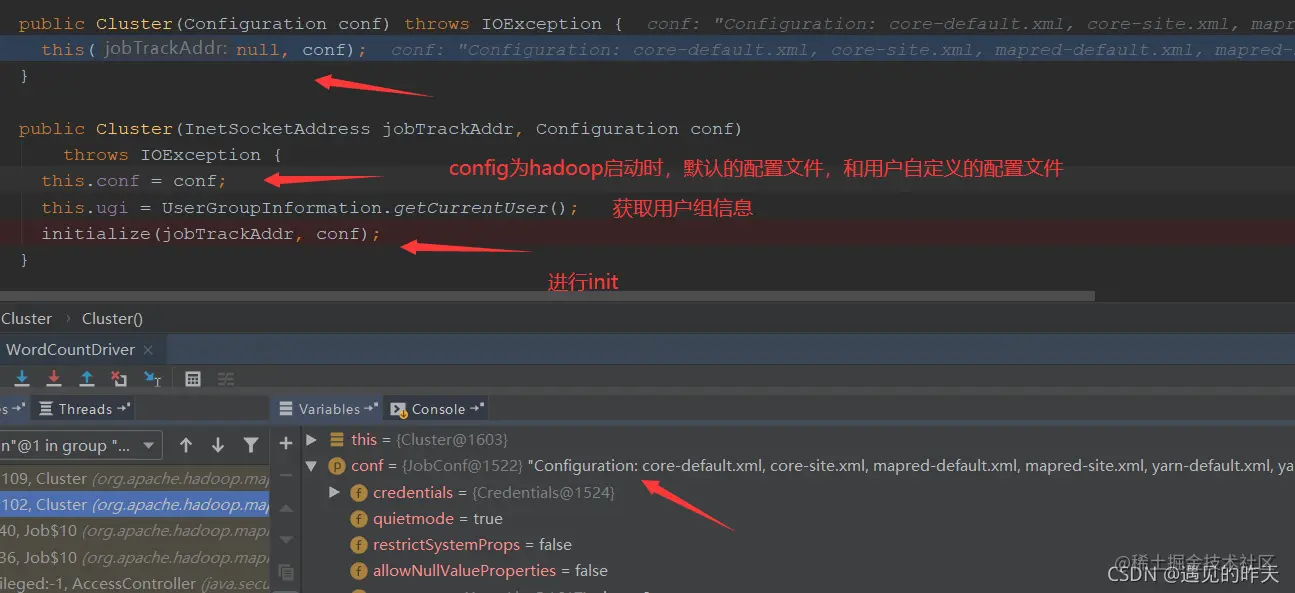Click the field icon beside credentials
This screenshot has width=1295, height=593.
[x=359, y=493]
